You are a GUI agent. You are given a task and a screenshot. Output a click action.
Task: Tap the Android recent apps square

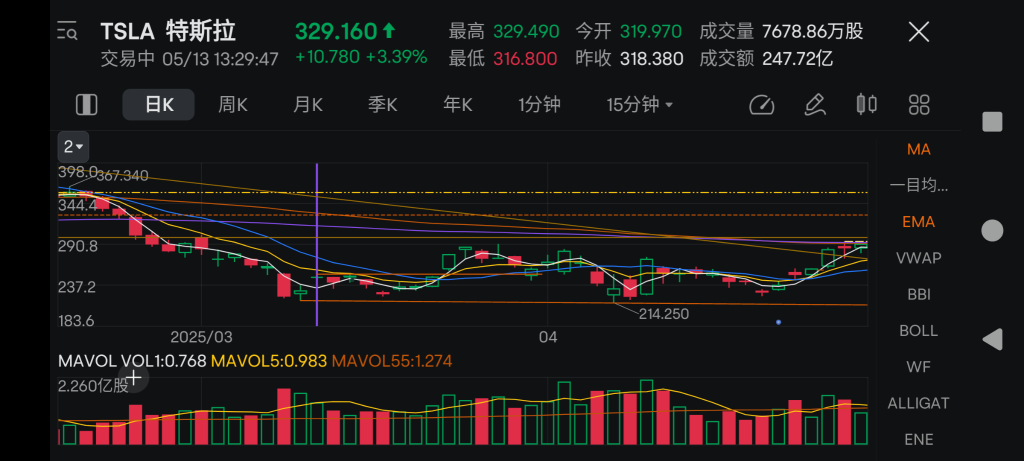pos(993,121)
